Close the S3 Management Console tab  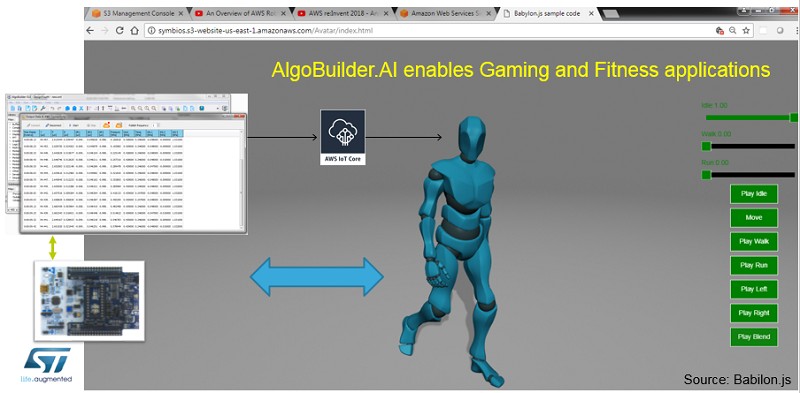tap(182, 14)
